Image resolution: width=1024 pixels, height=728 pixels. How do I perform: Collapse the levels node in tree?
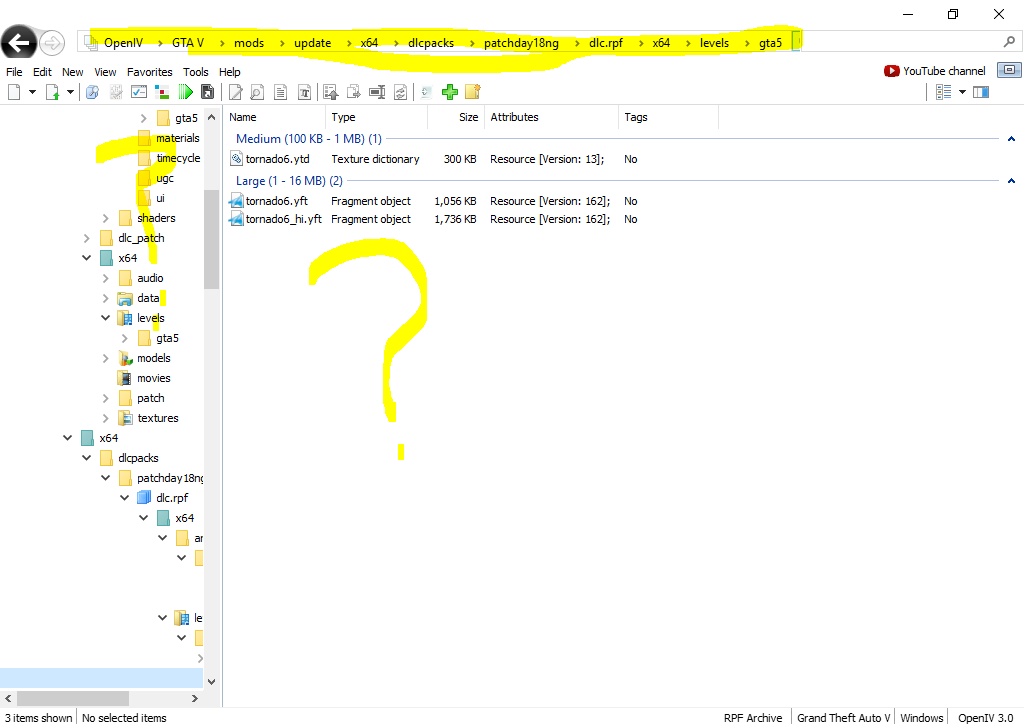[x=105, y=318]
